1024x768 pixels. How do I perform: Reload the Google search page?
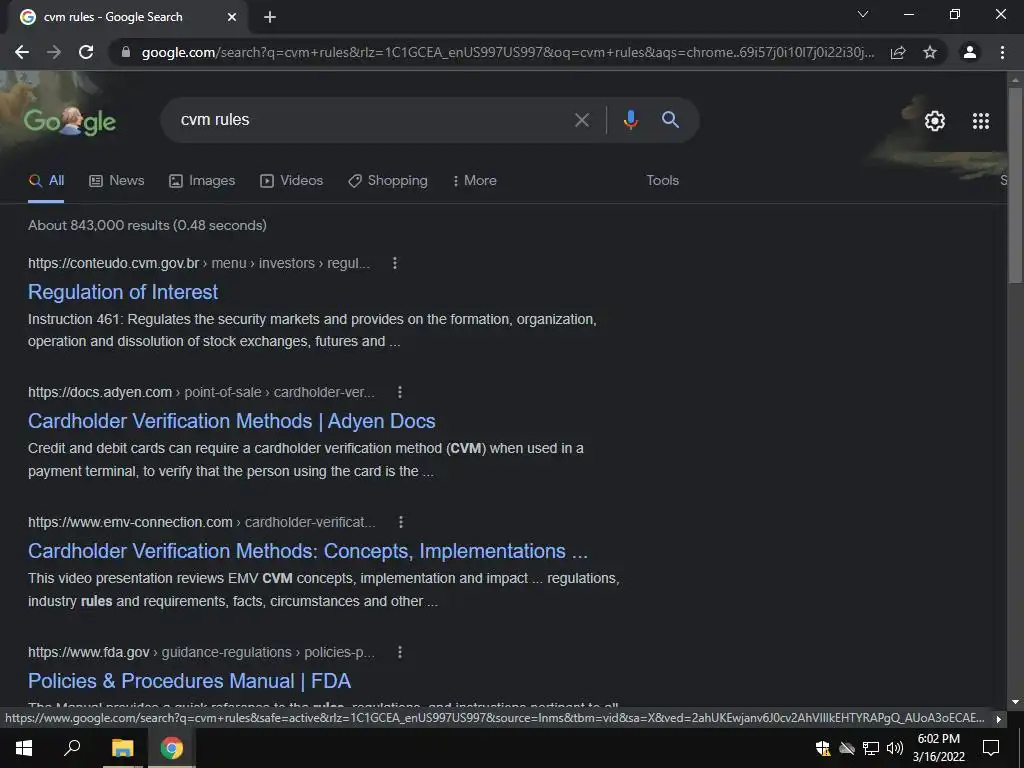86,52
